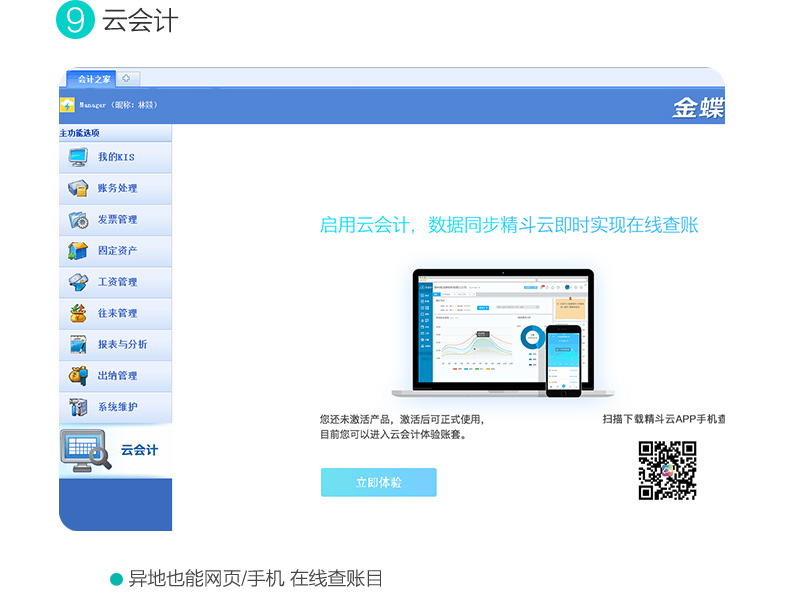790x601 pixels.
Task: Click the 金蝶 logo
Action: (x=698, y=108)
